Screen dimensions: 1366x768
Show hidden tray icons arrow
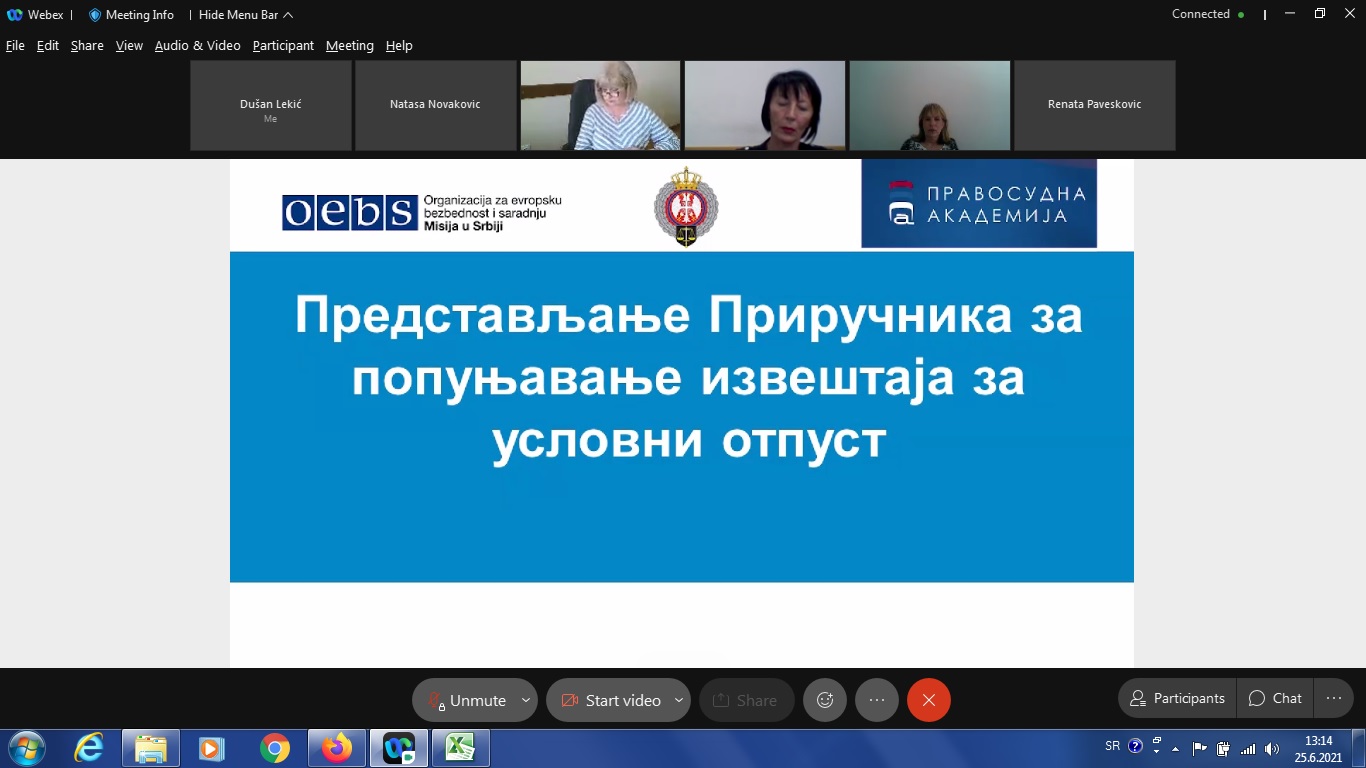pyautogui.click(x=1176, y=748)
